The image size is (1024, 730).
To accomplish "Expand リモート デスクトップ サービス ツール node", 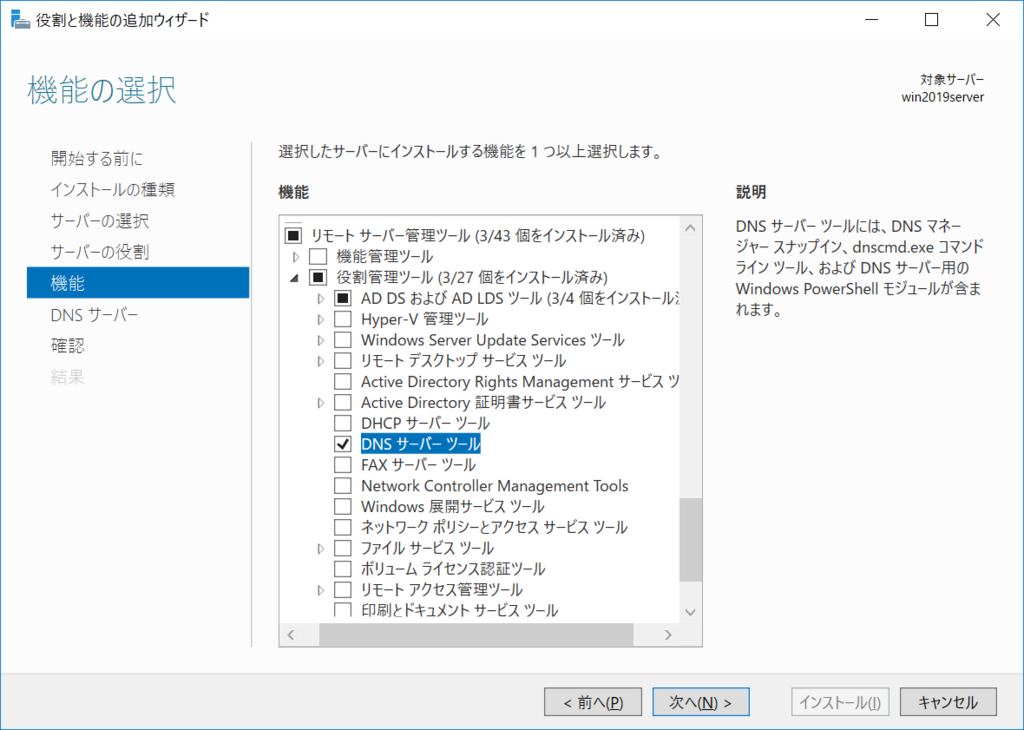I will [321, 361].
